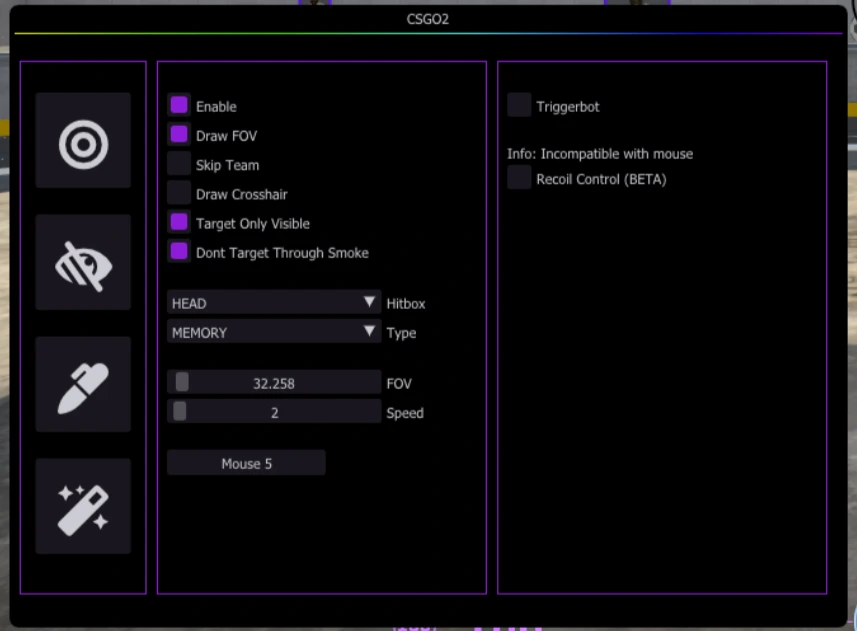857x631 pixels.
Task: Toggle Target Only Visible checkbox
Action: [179, 222]
